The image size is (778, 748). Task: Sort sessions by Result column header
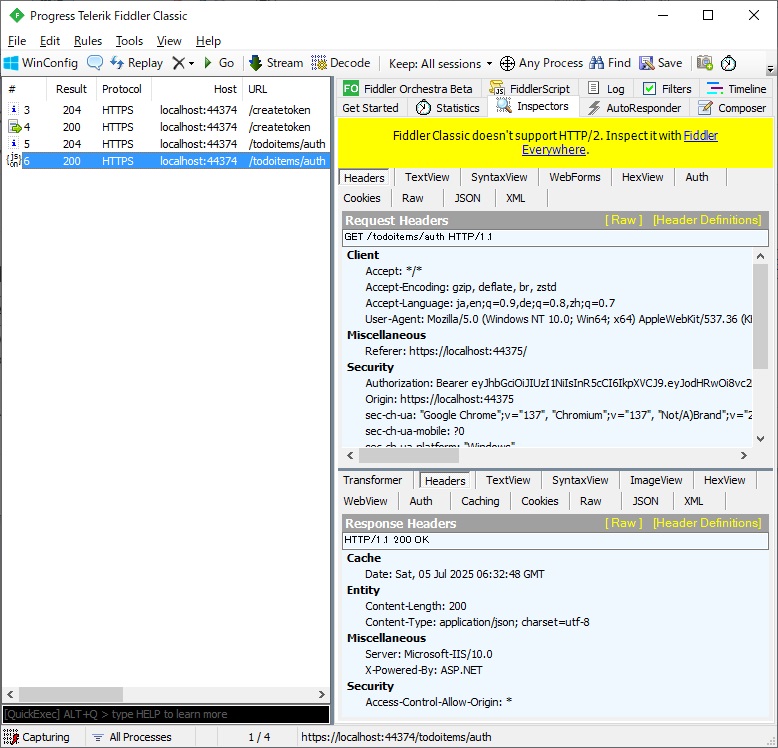coord(71,89)
